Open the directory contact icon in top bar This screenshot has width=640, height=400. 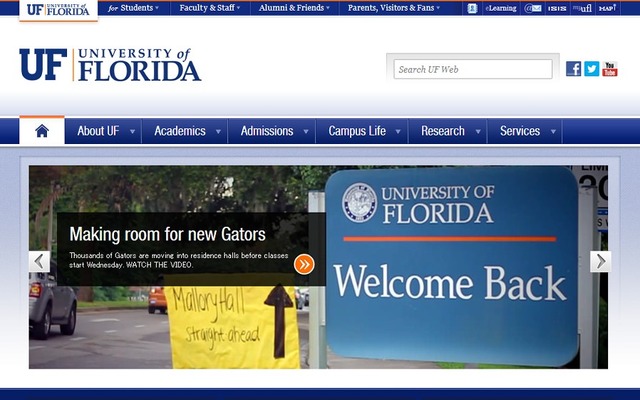tap(472, 8)
